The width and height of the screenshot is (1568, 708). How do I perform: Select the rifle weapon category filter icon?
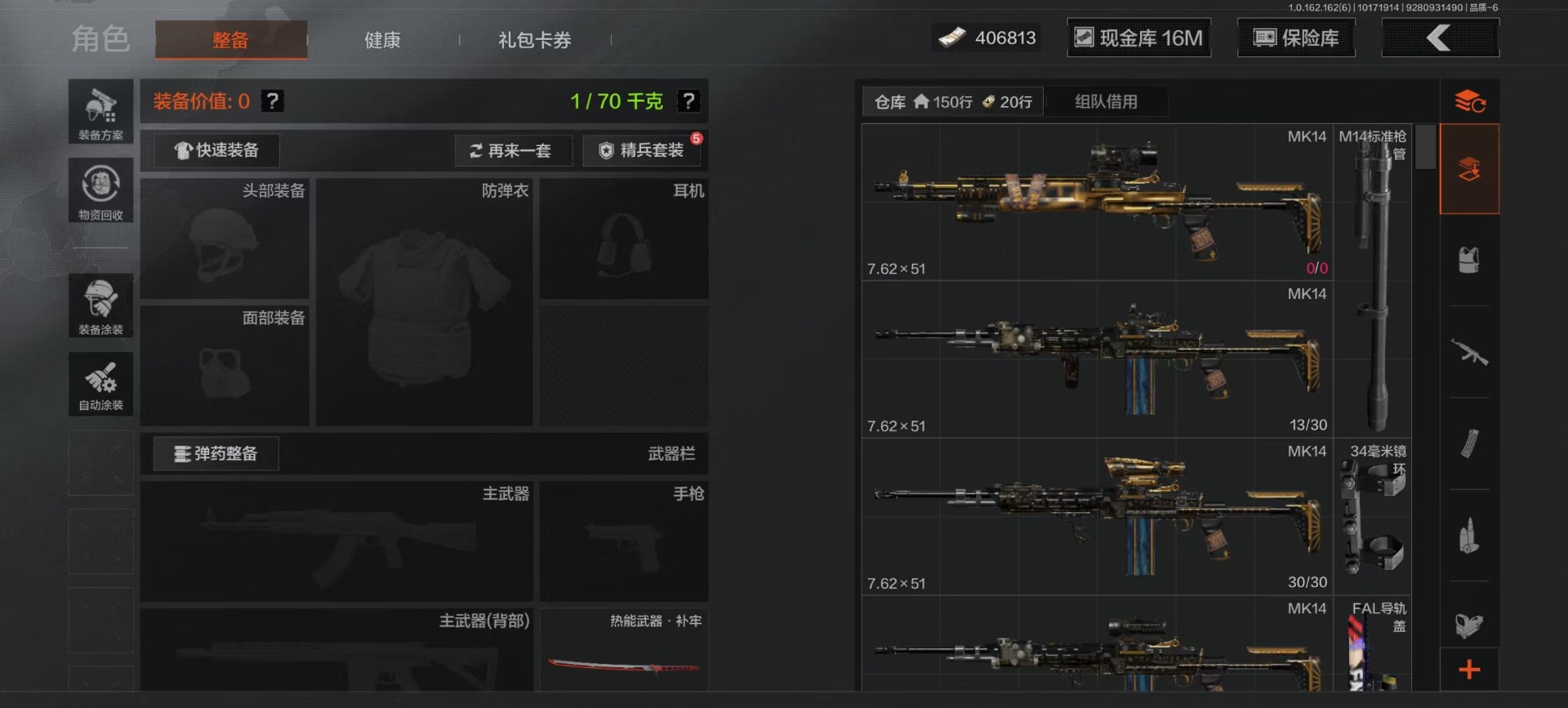click(1469, 353)
